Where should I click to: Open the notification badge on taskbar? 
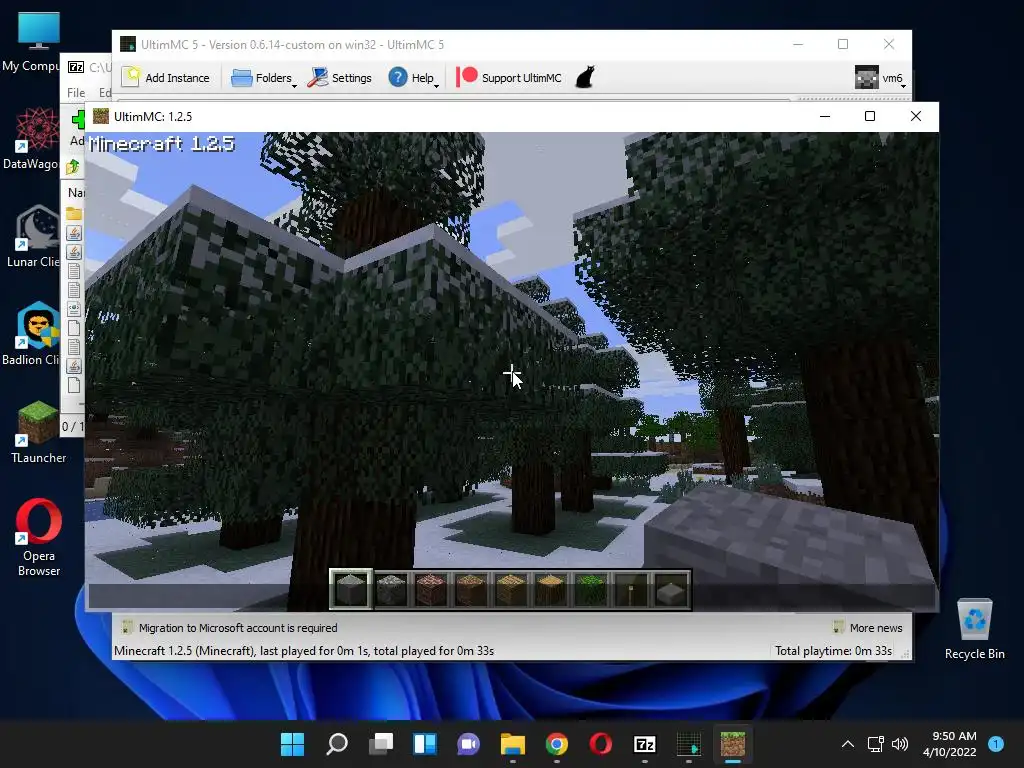pos(996,743)
